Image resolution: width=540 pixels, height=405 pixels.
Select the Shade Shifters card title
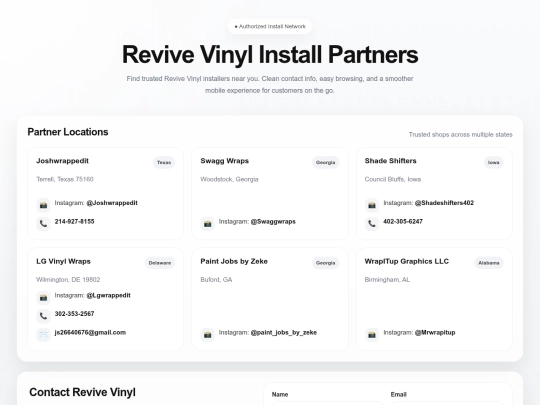(x=391, y=161)
